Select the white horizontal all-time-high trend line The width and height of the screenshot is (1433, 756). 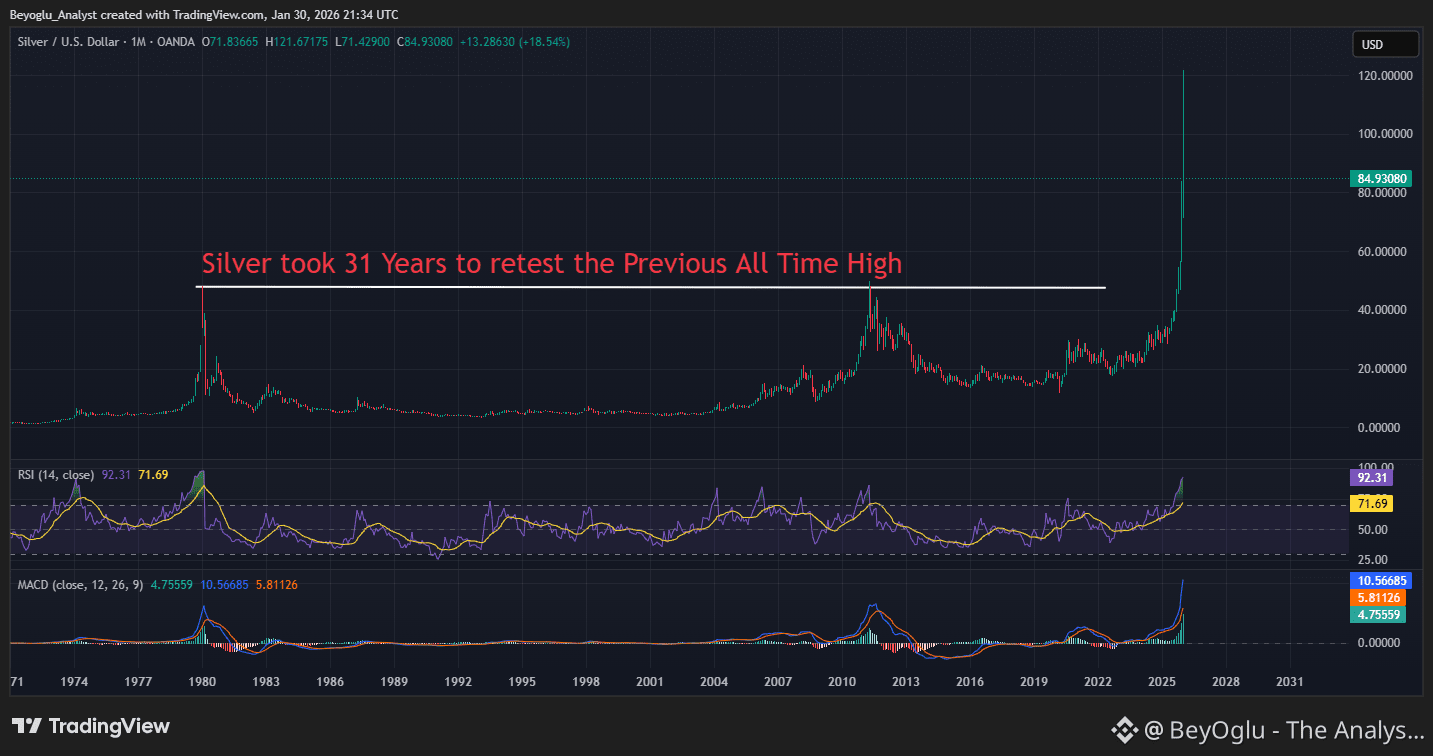pyautogui.click(x=651, y=288)
